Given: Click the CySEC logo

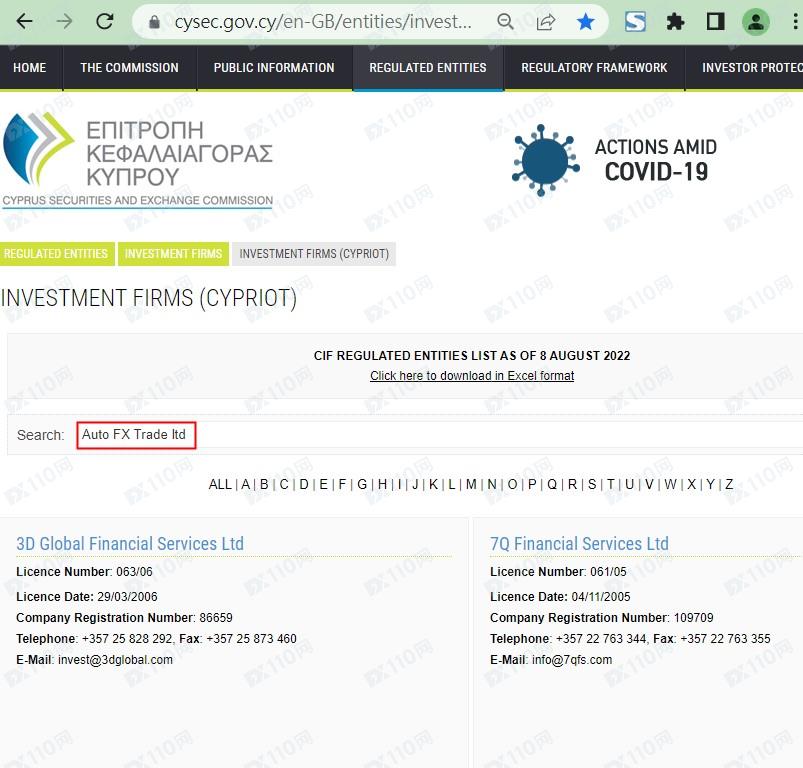Looking at the screenshot, I should [138, 160].
